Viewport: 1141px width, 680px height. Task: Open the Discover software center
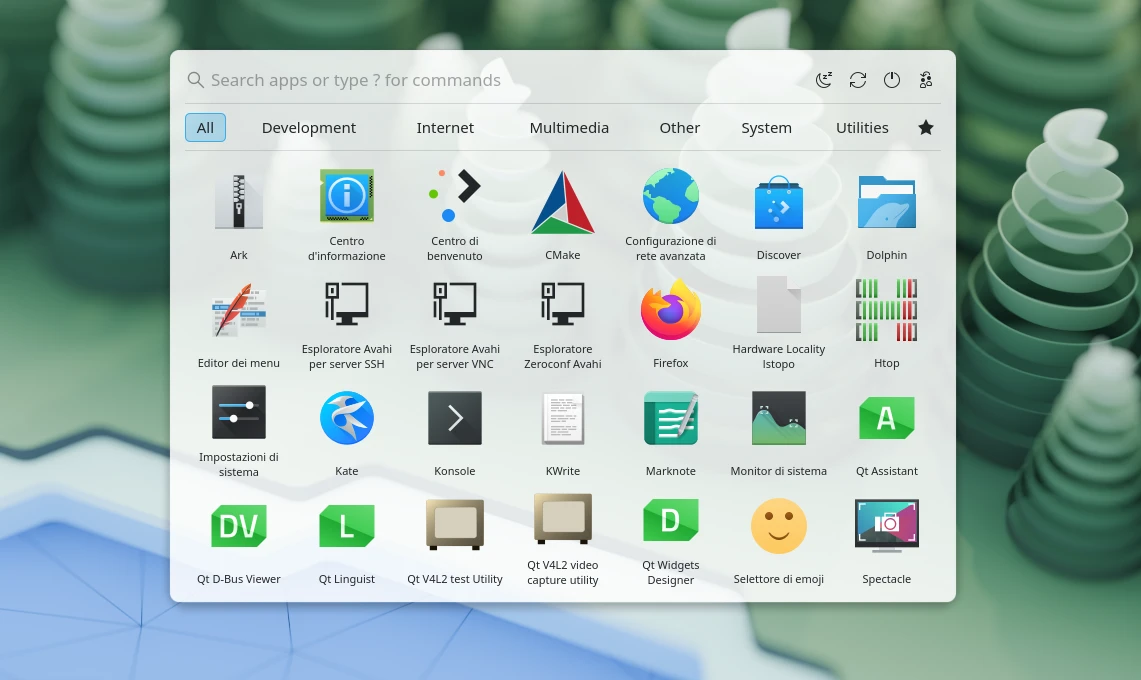coord(779,202)
